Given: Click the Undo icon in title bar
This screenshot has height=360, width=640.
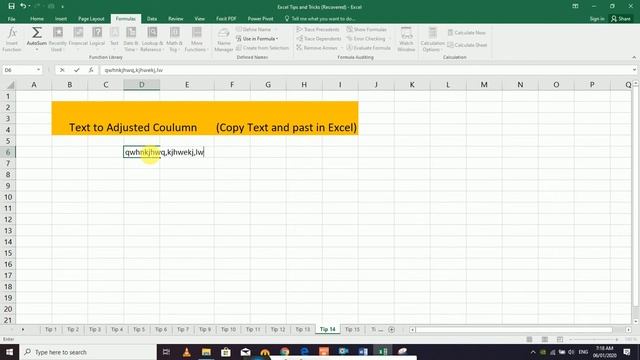Looking at the screenshot, I should click(x=23, y=6).
